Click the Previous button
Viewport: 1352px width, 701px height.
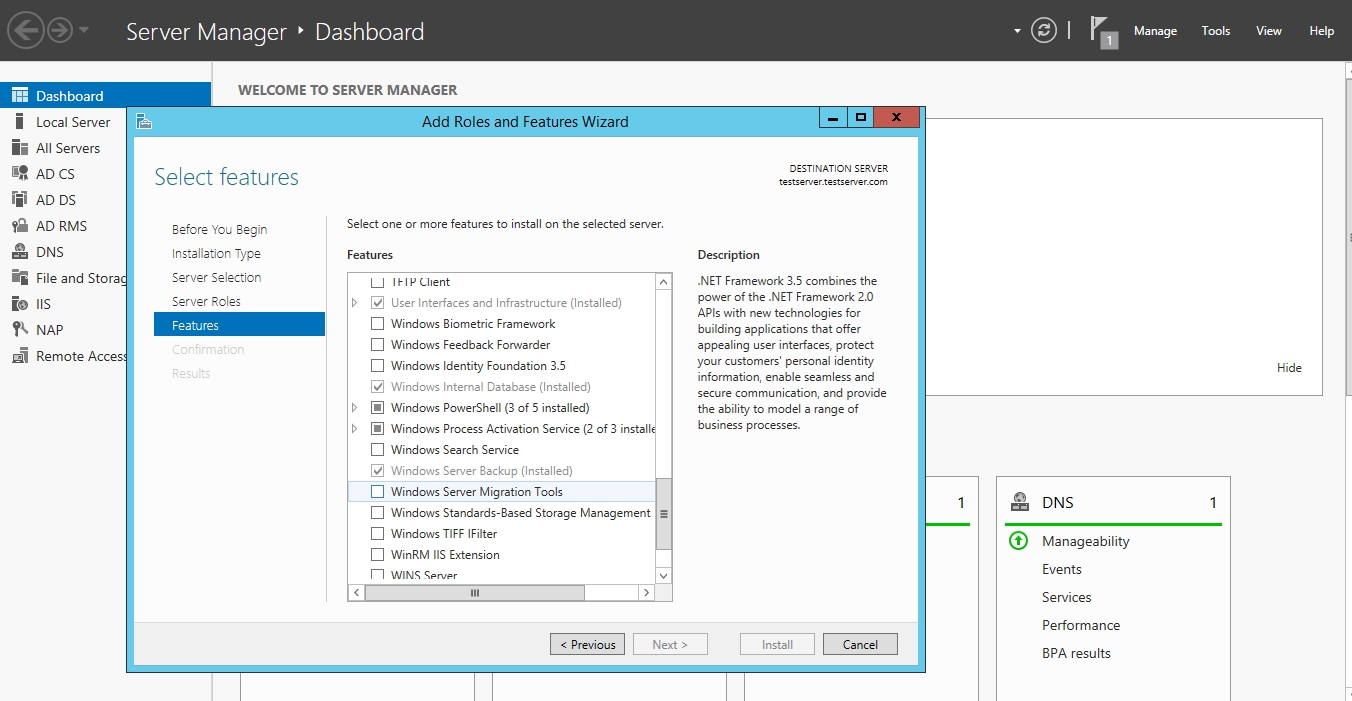pyautogui.click(x=587, y=645)
